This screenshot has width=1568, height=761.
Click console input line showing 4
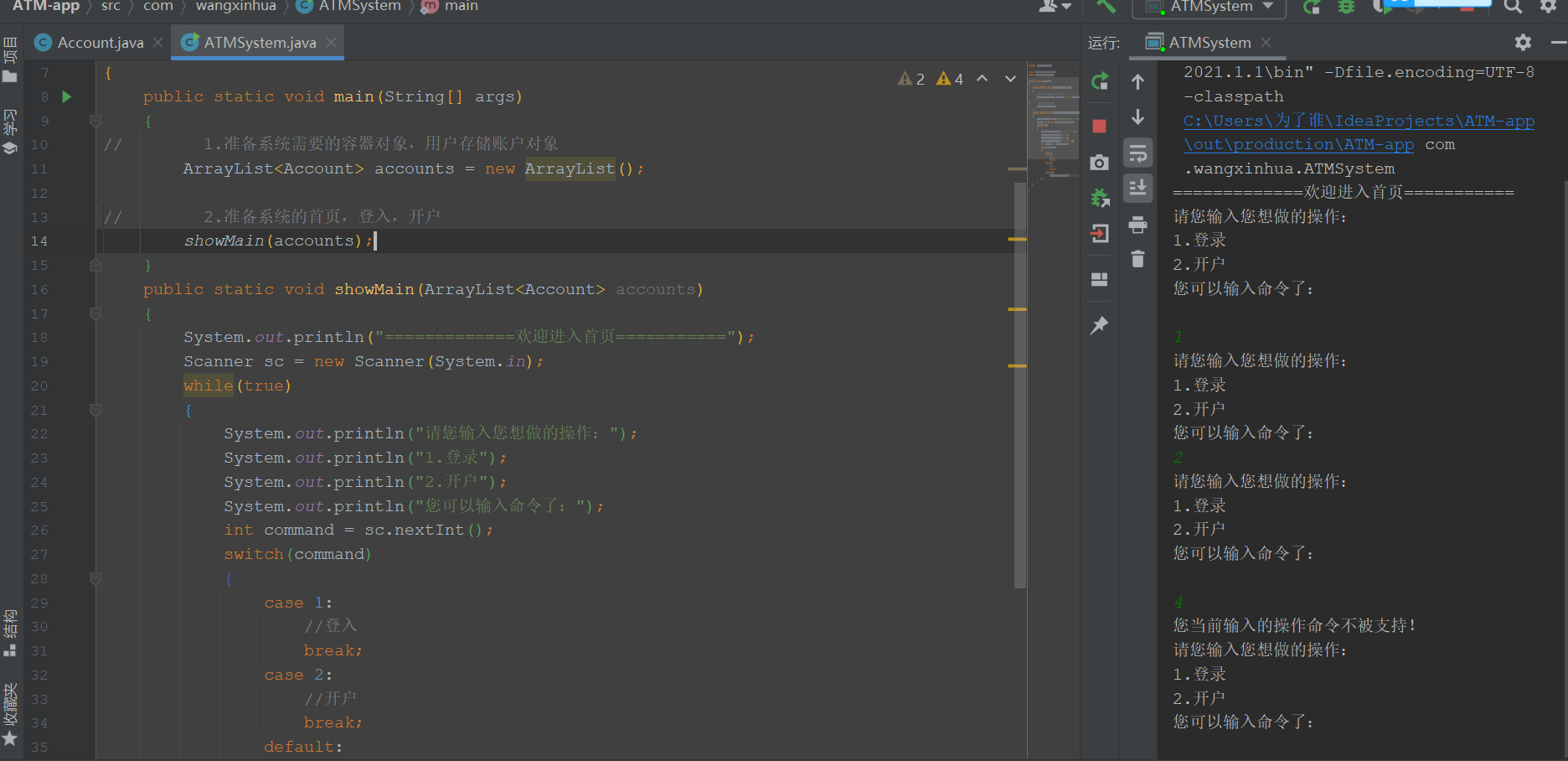tap(1179, 602)
